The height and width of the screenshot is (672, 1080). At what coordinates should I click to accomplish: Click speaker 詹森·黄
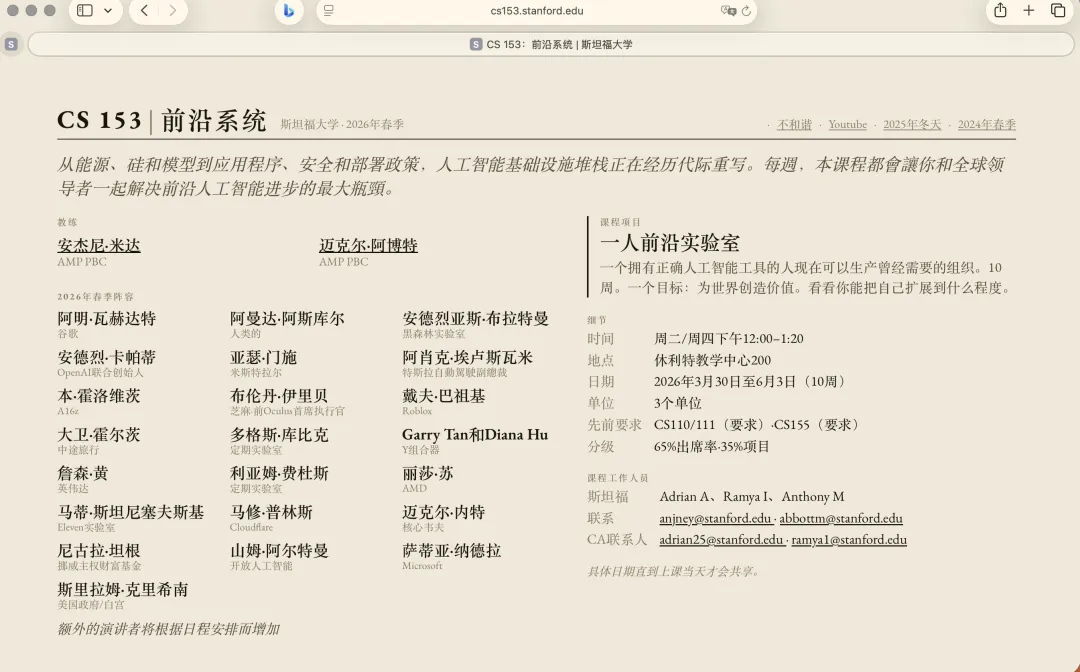coord(83,473)
